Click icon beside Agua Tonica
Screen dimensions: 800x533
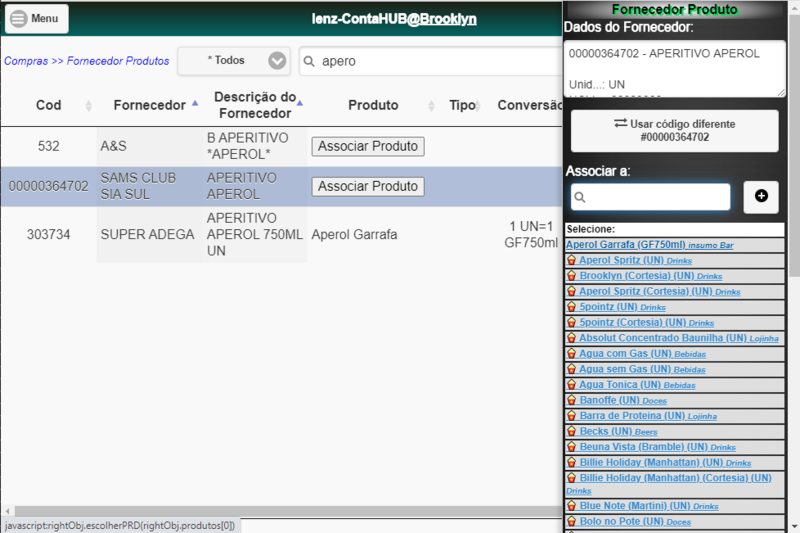tap(571, 385)
